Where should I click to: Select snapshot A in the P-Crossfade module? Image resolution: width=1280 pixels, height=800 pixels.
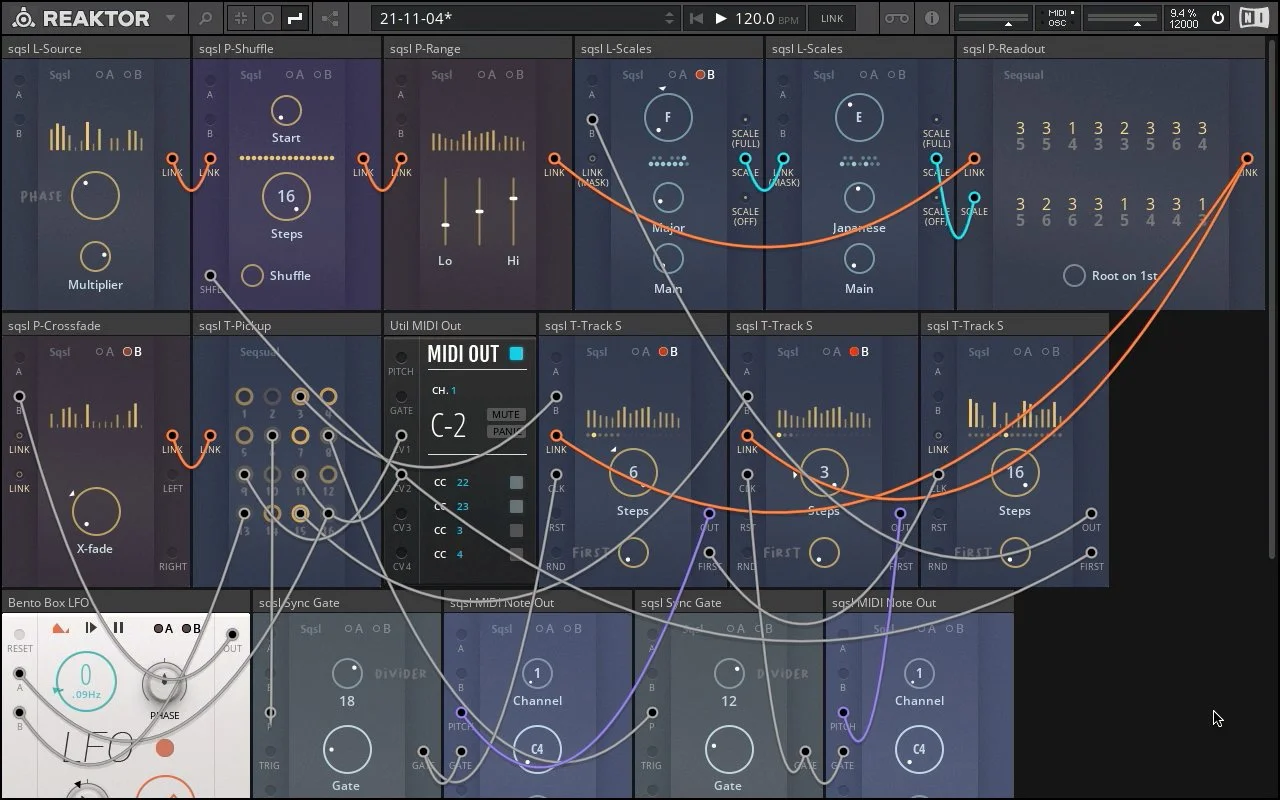105,352
